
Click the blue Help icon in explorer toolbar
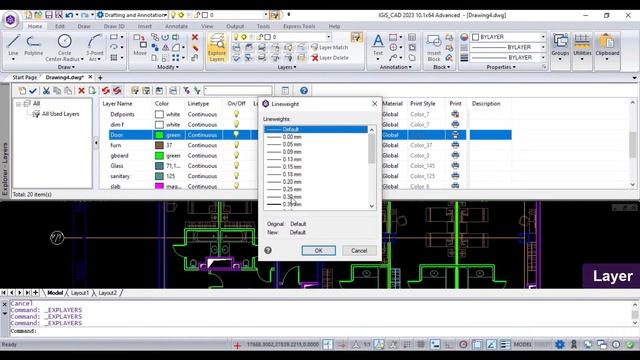304,91
